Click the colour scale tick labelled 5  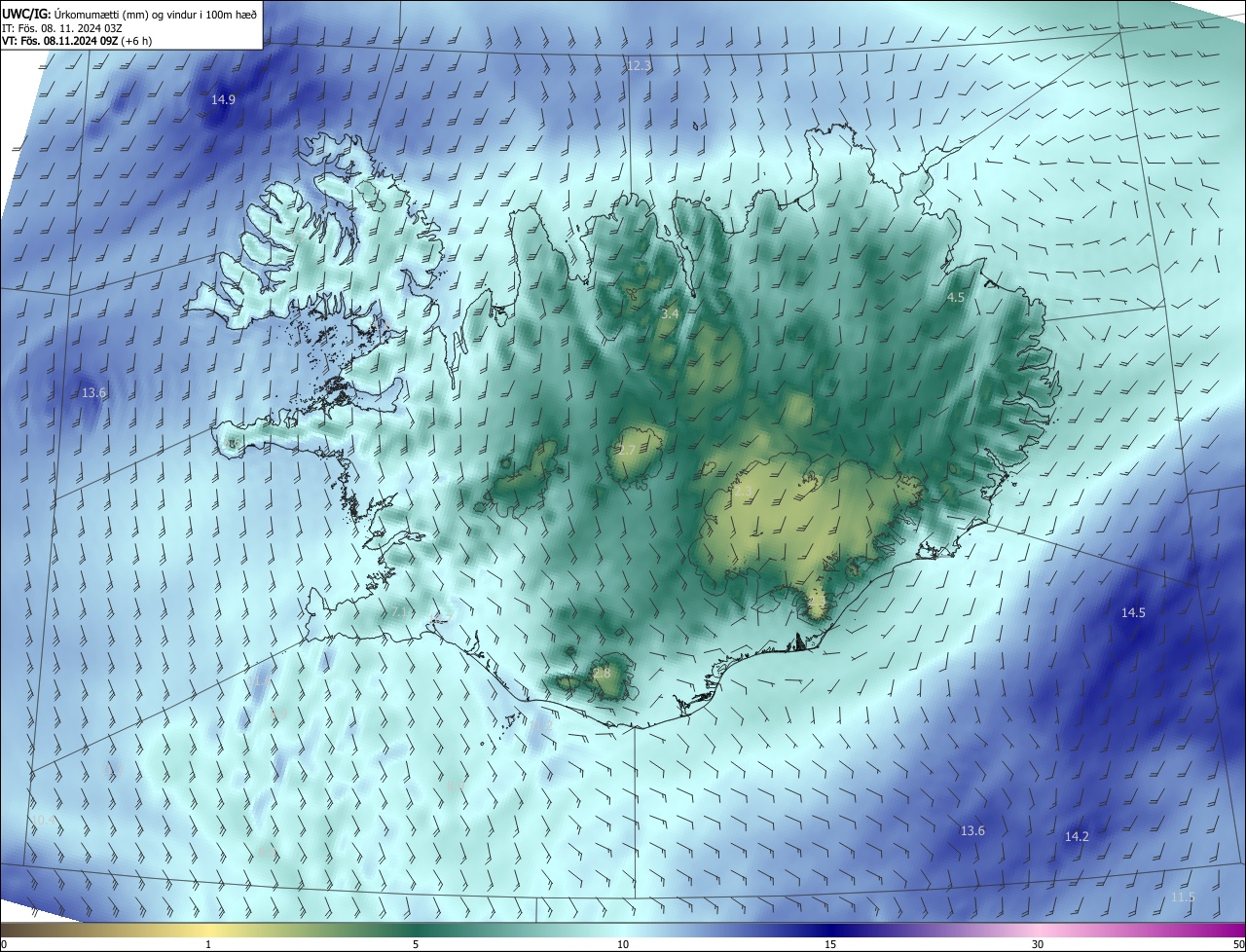(416, 945)
